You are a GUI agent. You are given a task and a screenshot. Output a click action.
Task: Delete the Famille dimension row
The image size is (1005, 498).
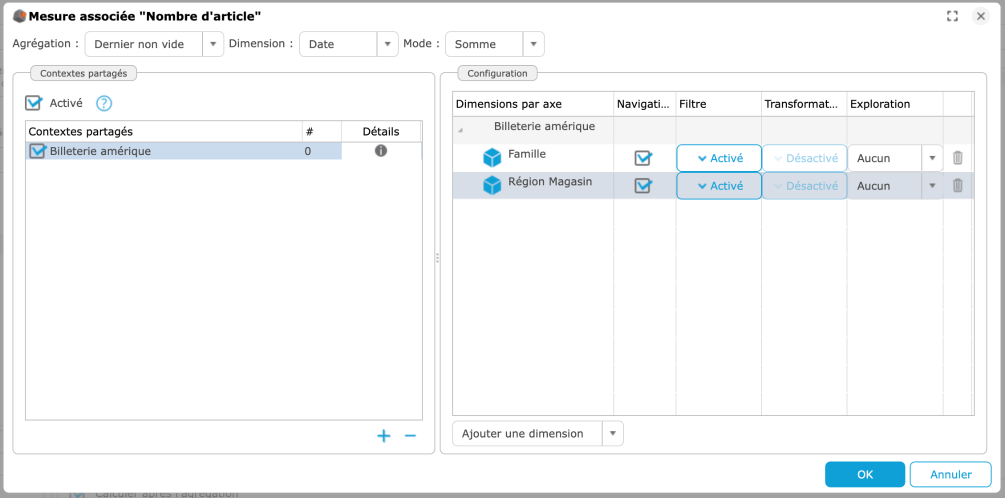[x=957, y=158]
